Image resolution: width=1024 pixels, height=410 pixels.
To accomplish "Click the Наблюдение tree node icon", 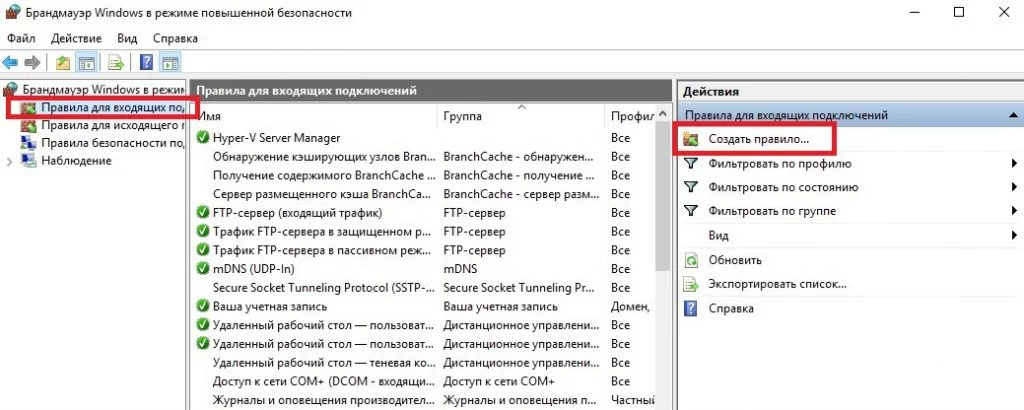I will 28,161.
